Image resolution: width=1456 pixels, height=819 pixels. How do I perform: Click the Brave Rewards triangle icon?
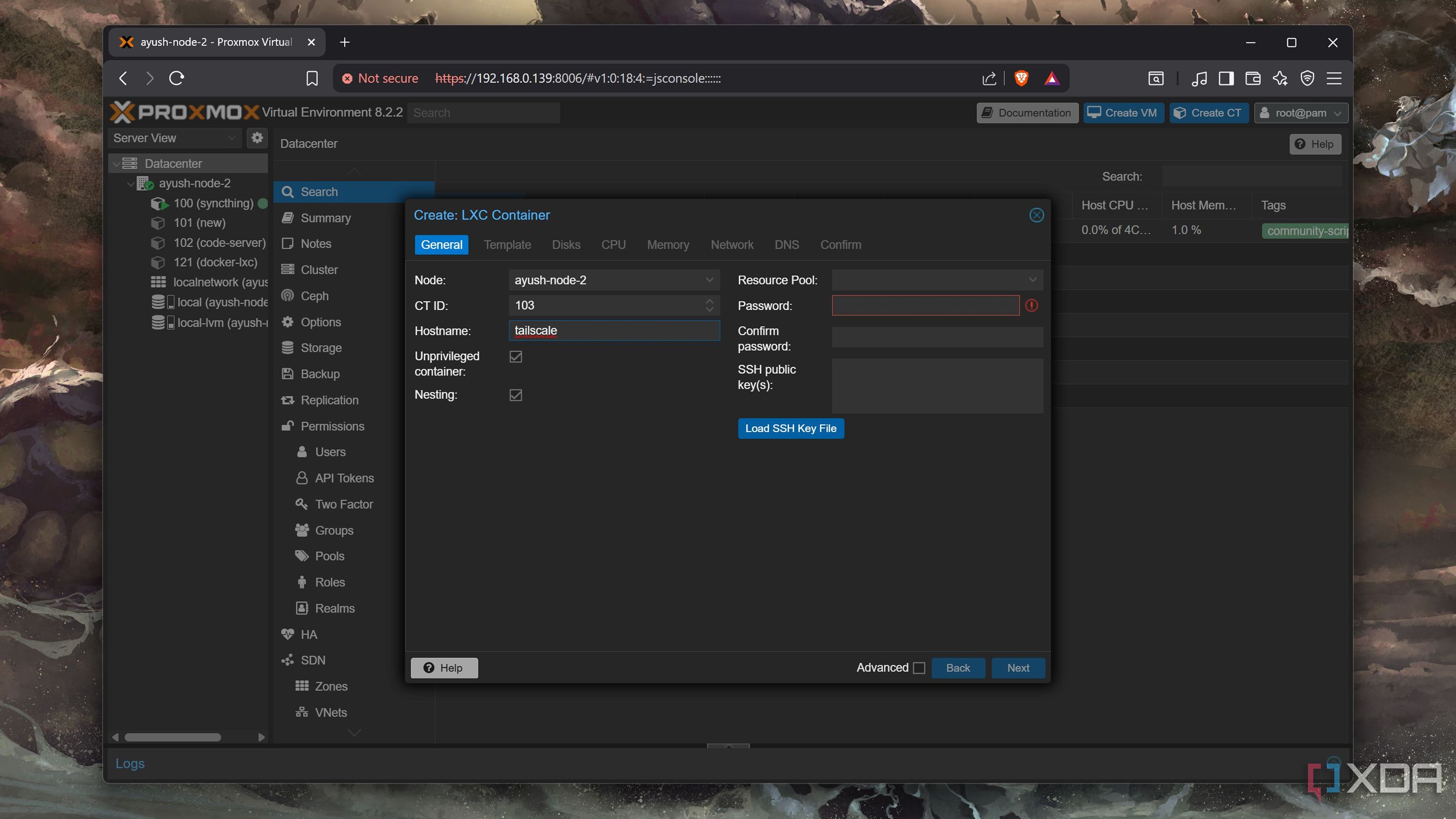point(1051,78)
